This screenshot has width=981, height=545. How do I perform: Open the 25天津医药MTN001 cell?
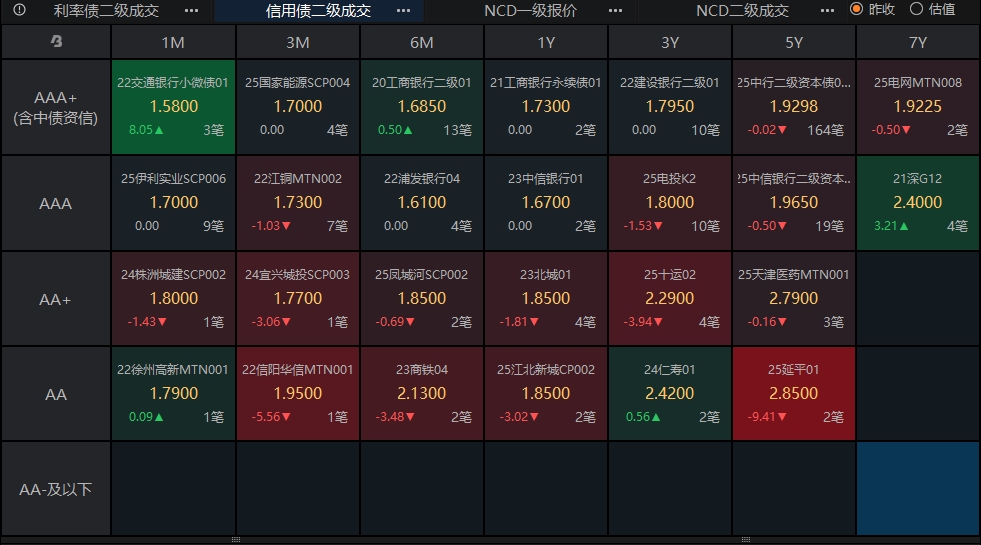pyautogui.click(x=793, y=299)
